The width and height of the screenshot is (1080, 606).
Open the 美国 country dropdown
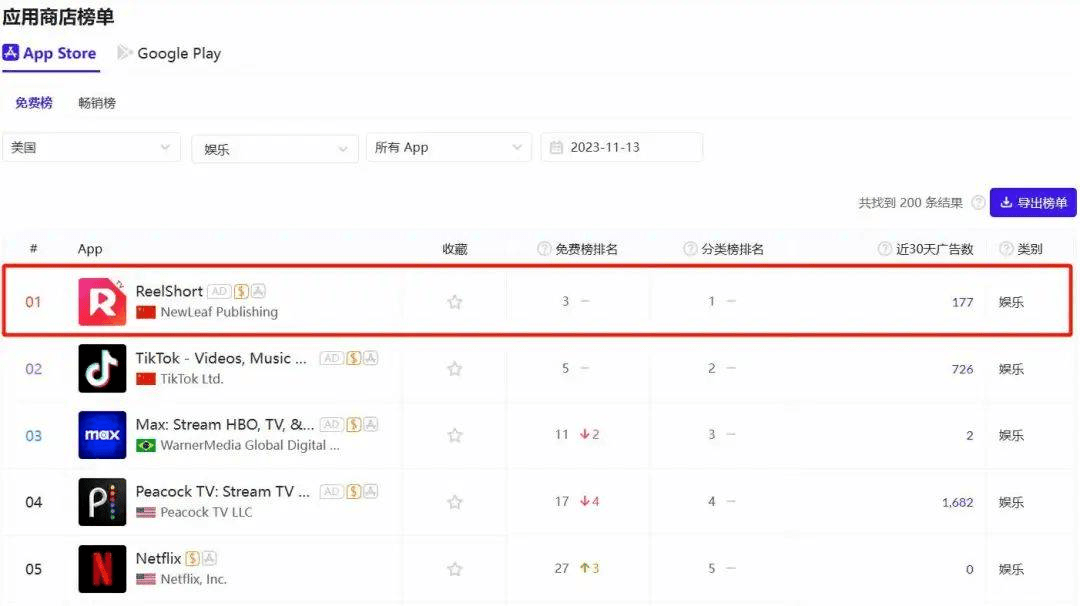pos(92,147)
